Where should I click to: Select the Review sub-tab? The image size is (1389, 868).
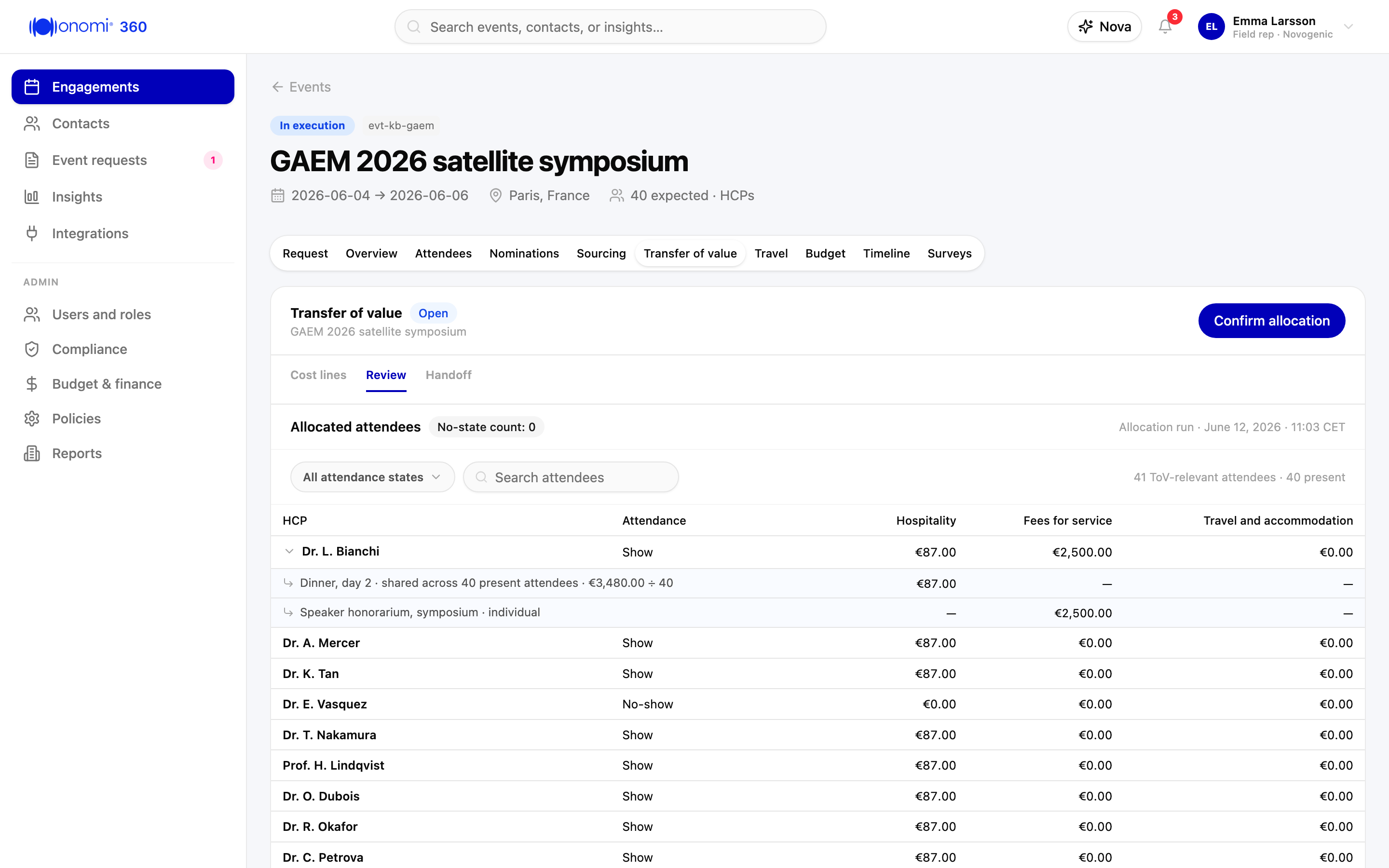[x=386, y=375]
